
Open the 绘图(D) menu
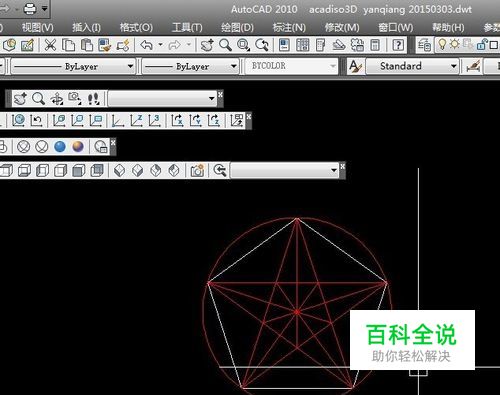[237, 27]
